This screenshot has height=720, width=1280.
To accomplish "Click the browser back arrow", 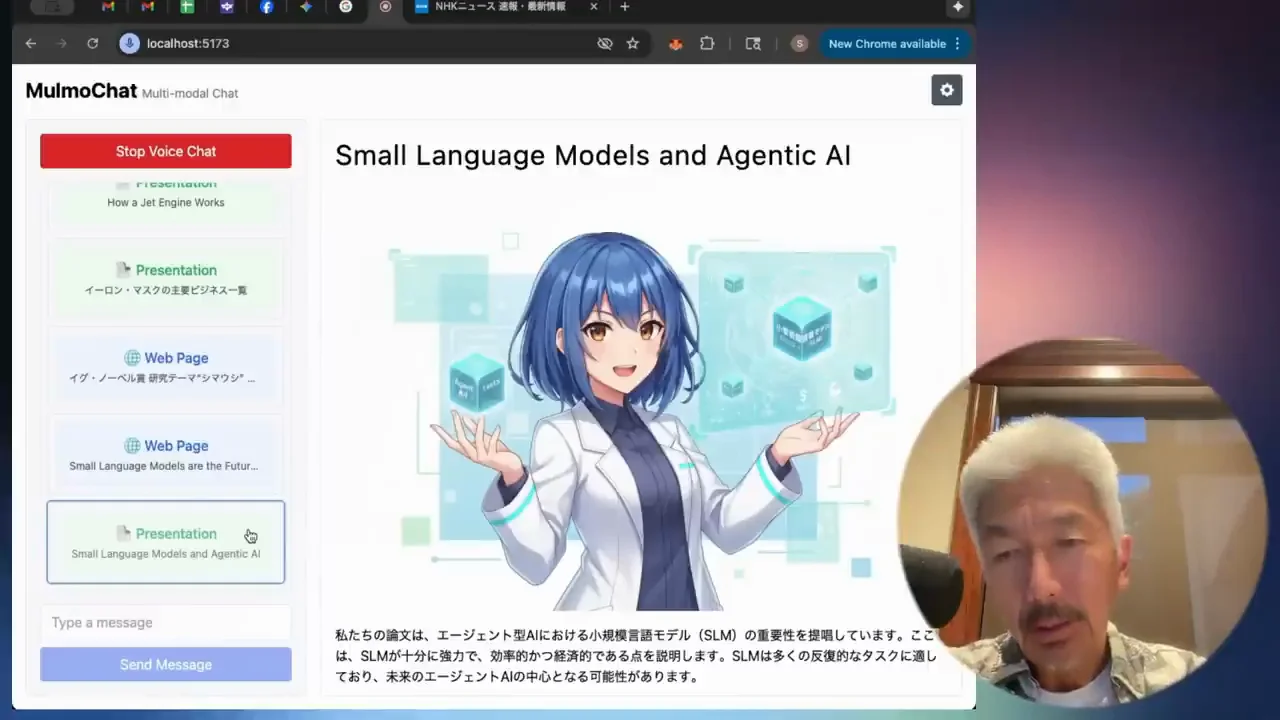I will click(31, 43).
